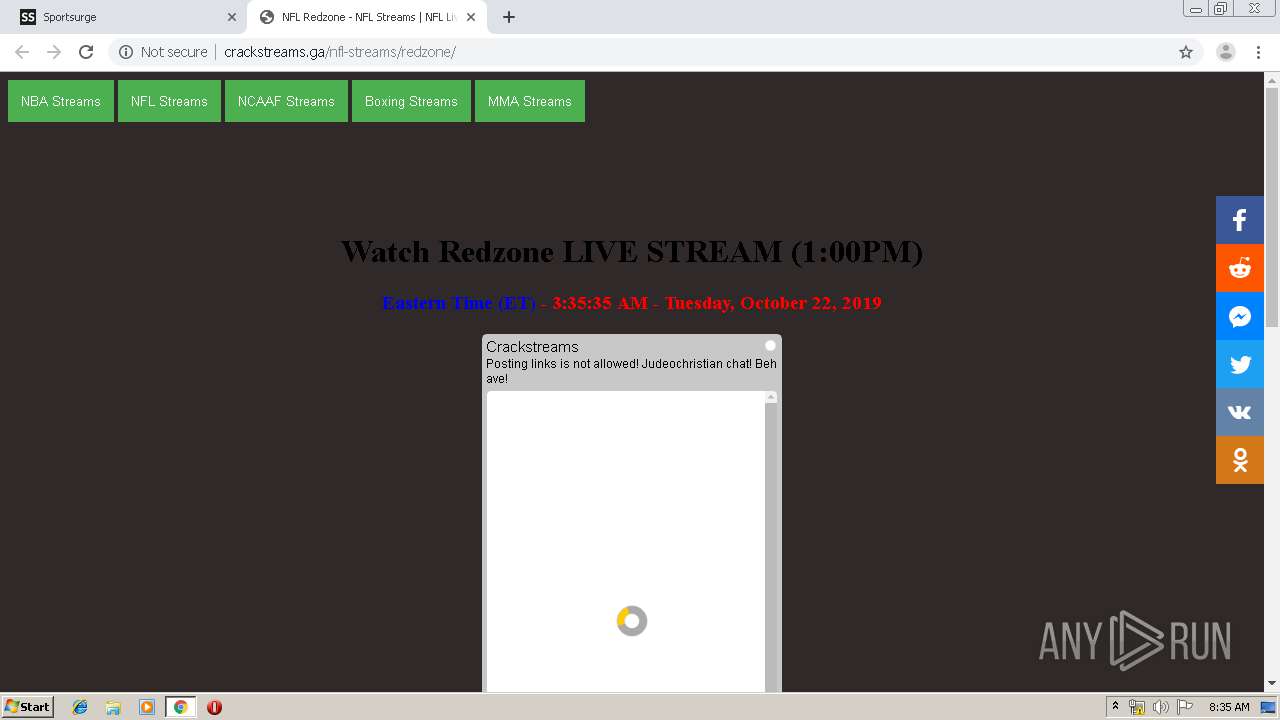The image size is (1280, 720).
Task: Click network tray icon
Action: 1137,707
